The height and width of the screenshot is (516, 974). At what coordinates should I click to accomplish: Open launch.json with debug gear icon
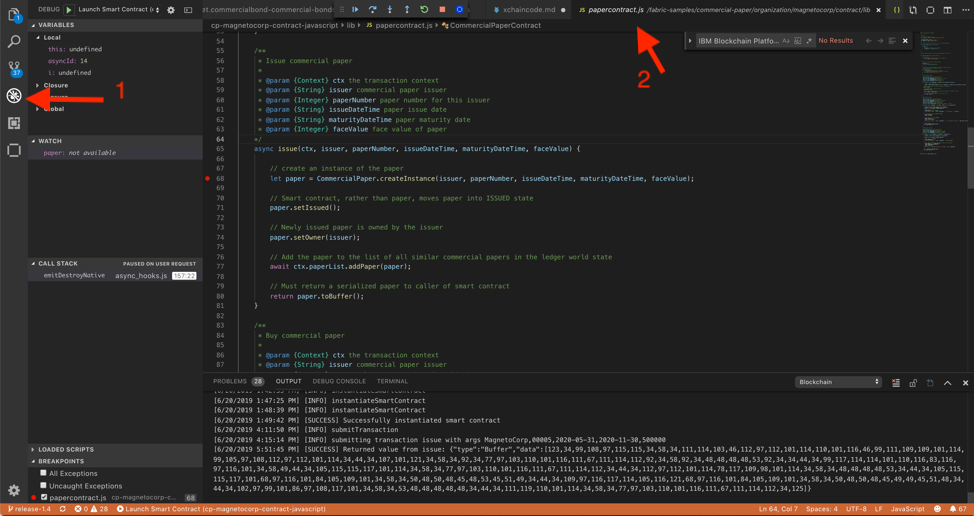tap(171, 10)
